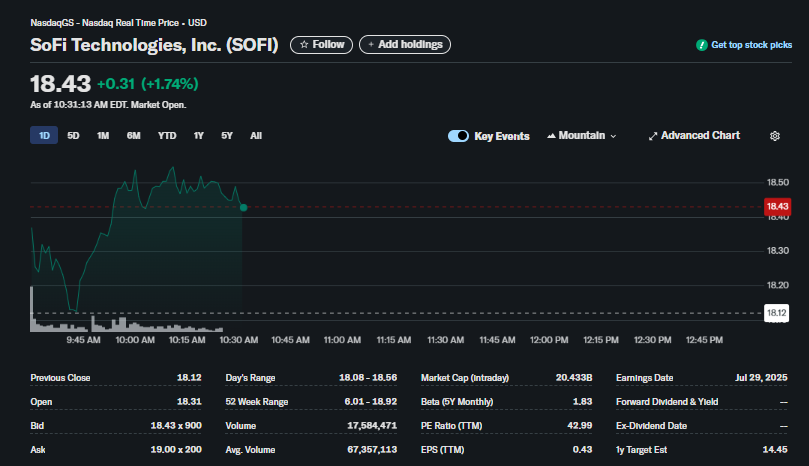Open the Mountain chart type dropdown
The width and height of the screenshot is (809, 466).
click(581, 136)
